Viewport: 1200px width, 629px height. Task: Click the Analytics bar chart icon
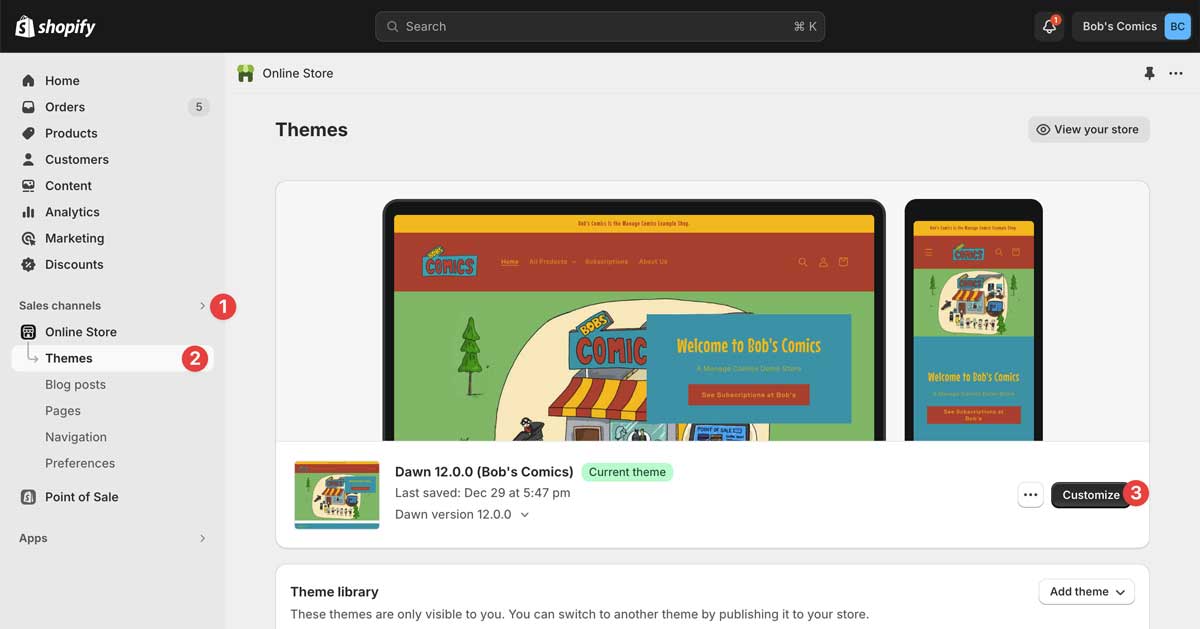28,212
